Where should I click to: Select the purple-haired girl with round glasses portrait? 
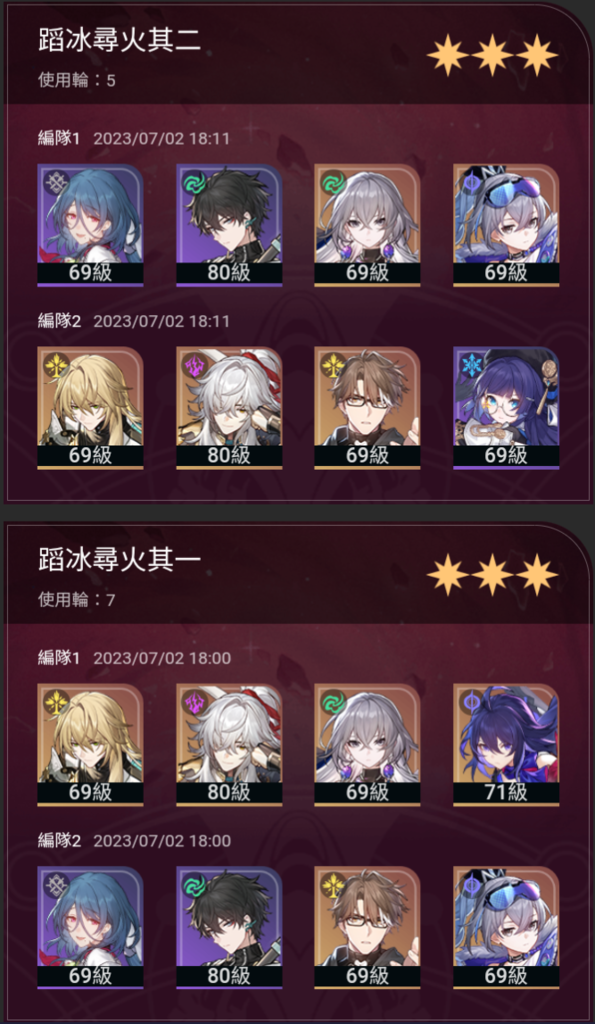point(506,408)
